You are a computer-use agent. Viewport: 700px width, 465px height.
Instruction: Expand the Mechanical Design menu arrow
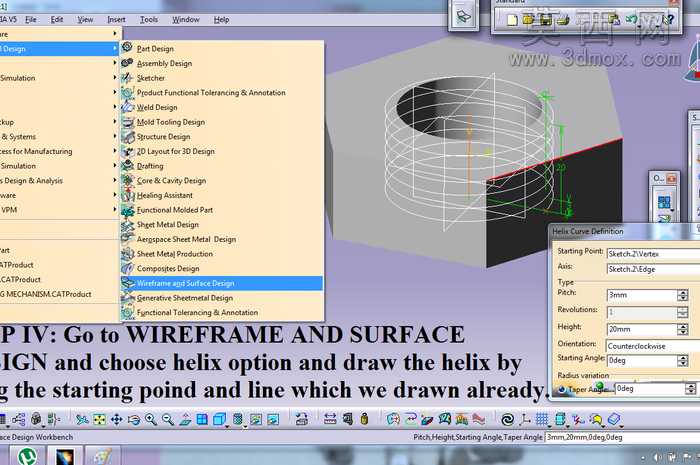(115, 48)
